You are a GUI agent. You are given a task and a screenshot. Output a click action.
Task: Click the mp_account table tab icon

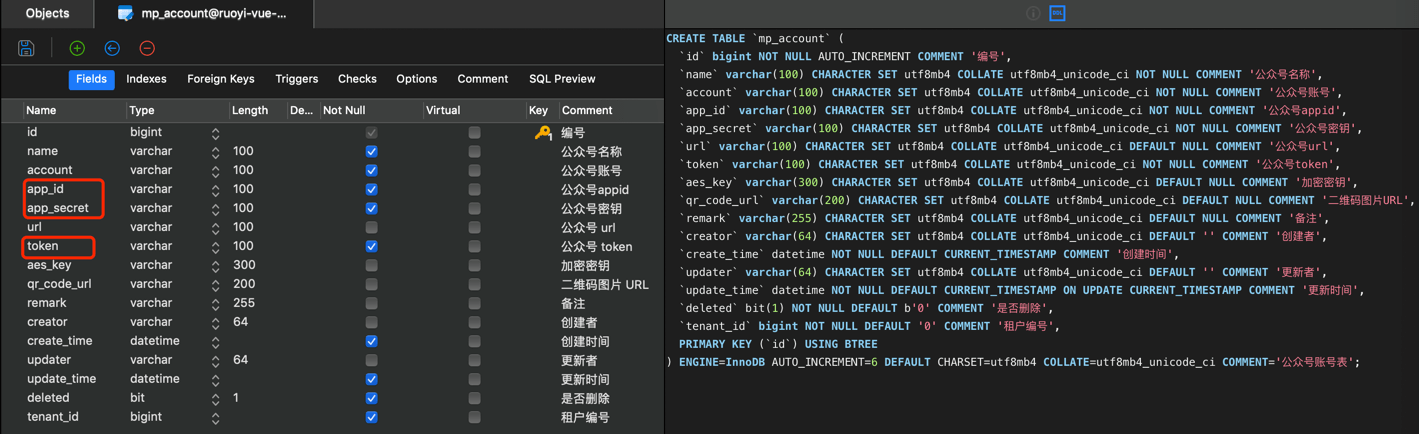click(125, 14)
